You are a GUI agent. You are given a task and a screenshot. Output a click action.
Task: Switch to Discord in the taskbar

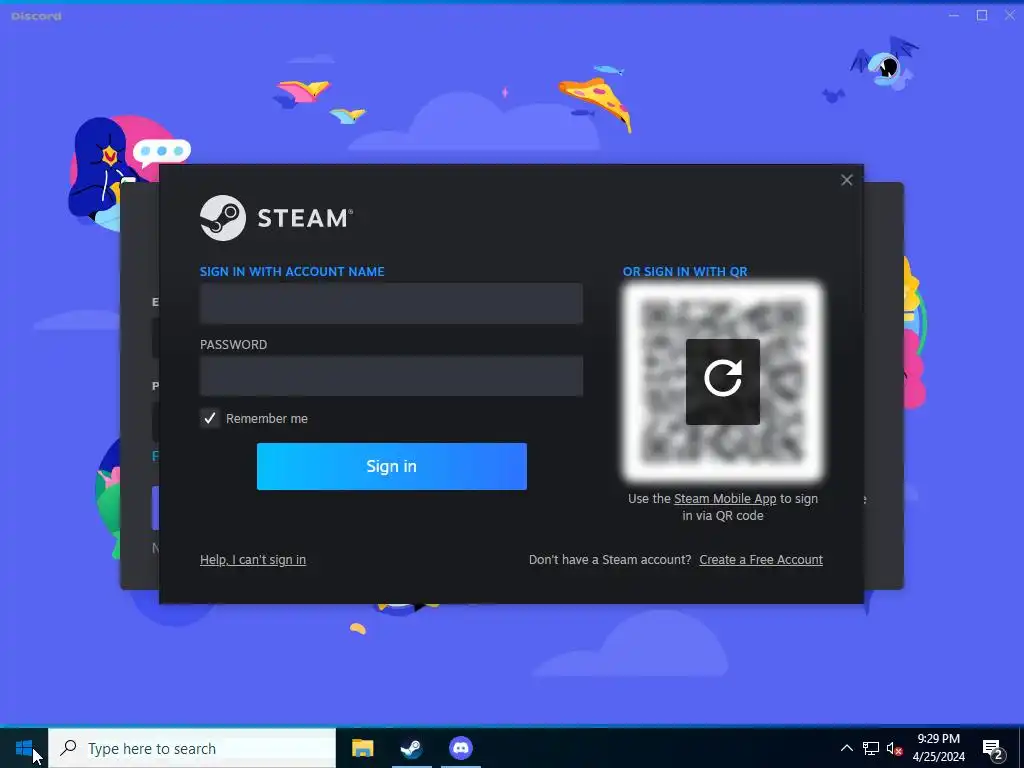pos(461,748)
